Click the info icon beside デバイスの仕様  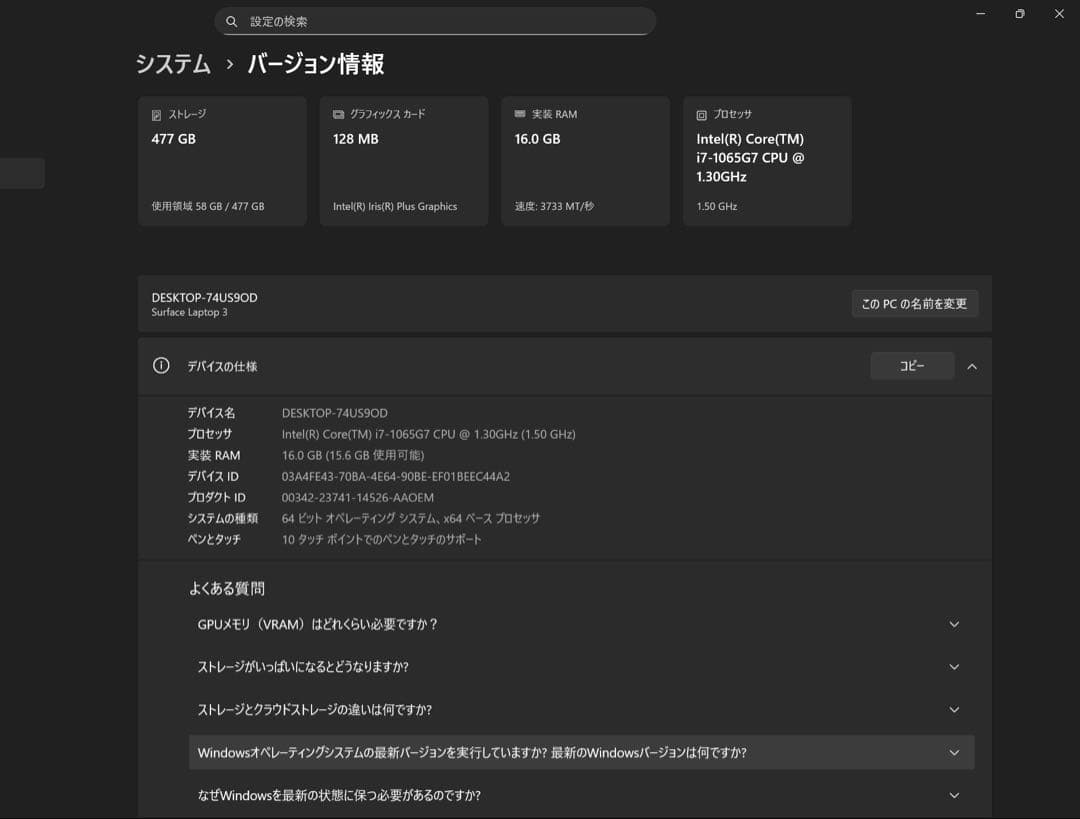[161, 366]
